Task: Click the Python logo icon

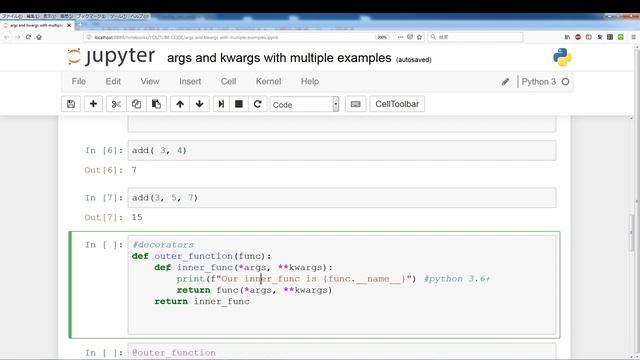Action: click(x=562, y=57)
